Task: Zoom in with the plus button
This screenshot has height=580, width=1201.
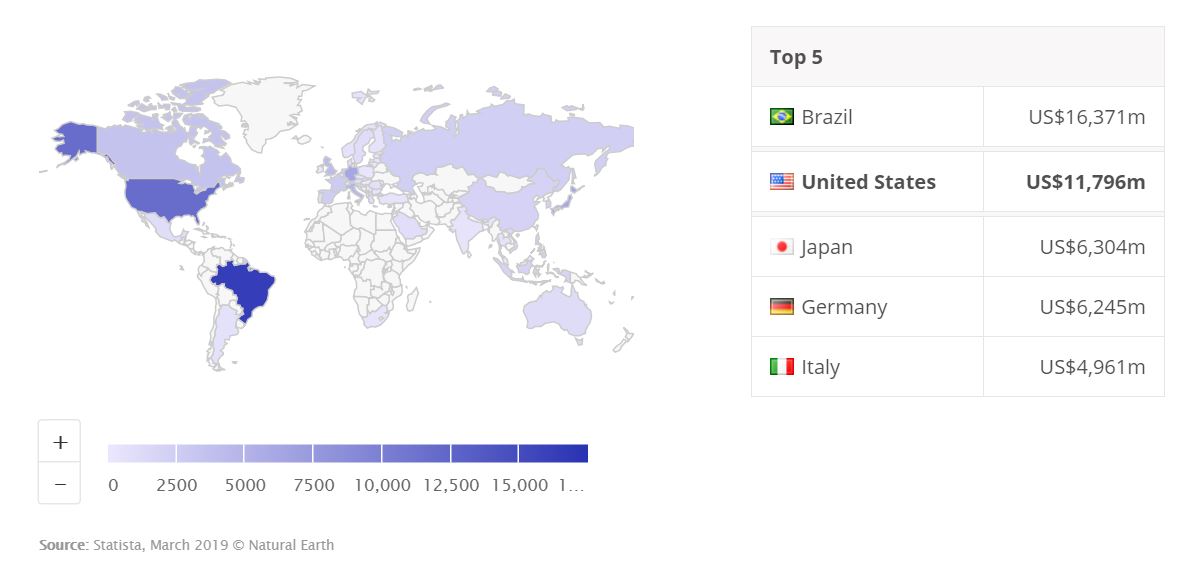Action: [x=60, y=441]
